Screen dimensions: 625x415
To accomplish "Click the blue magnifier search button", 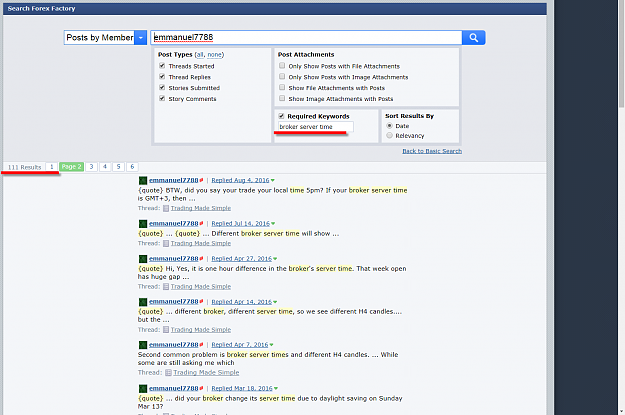I will click(474, 37).
